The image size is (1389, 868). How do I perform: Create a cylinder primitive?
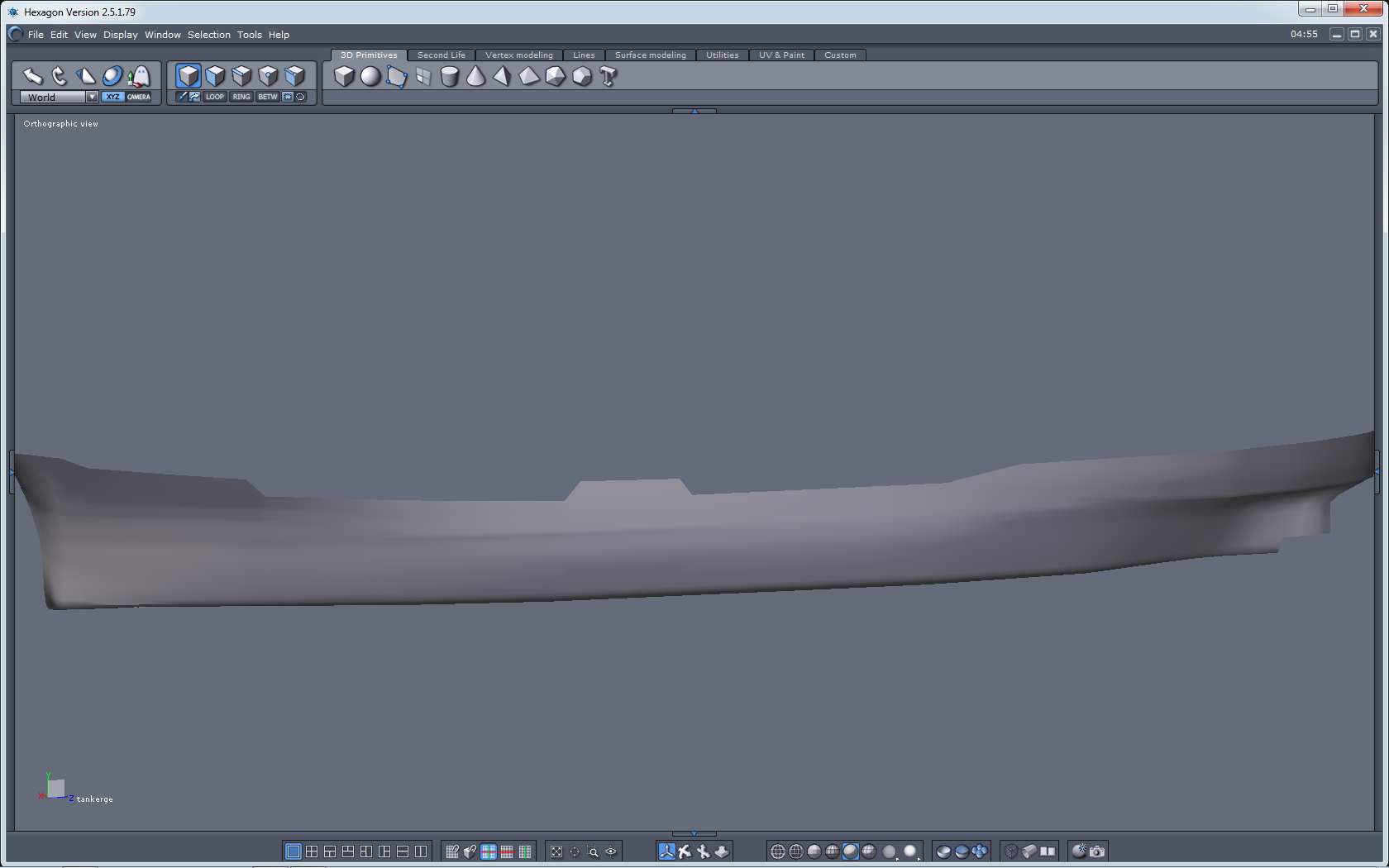tap(450, 76)
